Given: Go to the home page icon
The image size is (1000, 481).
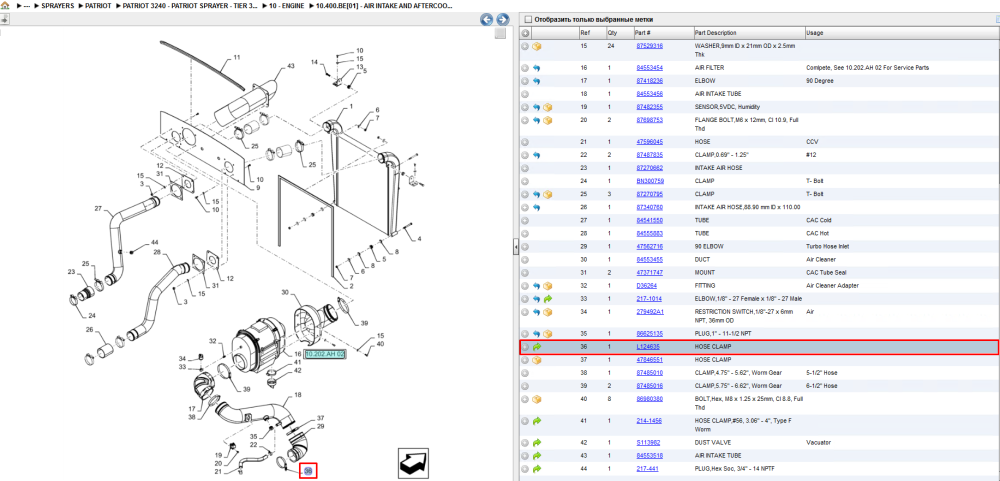Looking at the screenshot, I should click(4, 5).
